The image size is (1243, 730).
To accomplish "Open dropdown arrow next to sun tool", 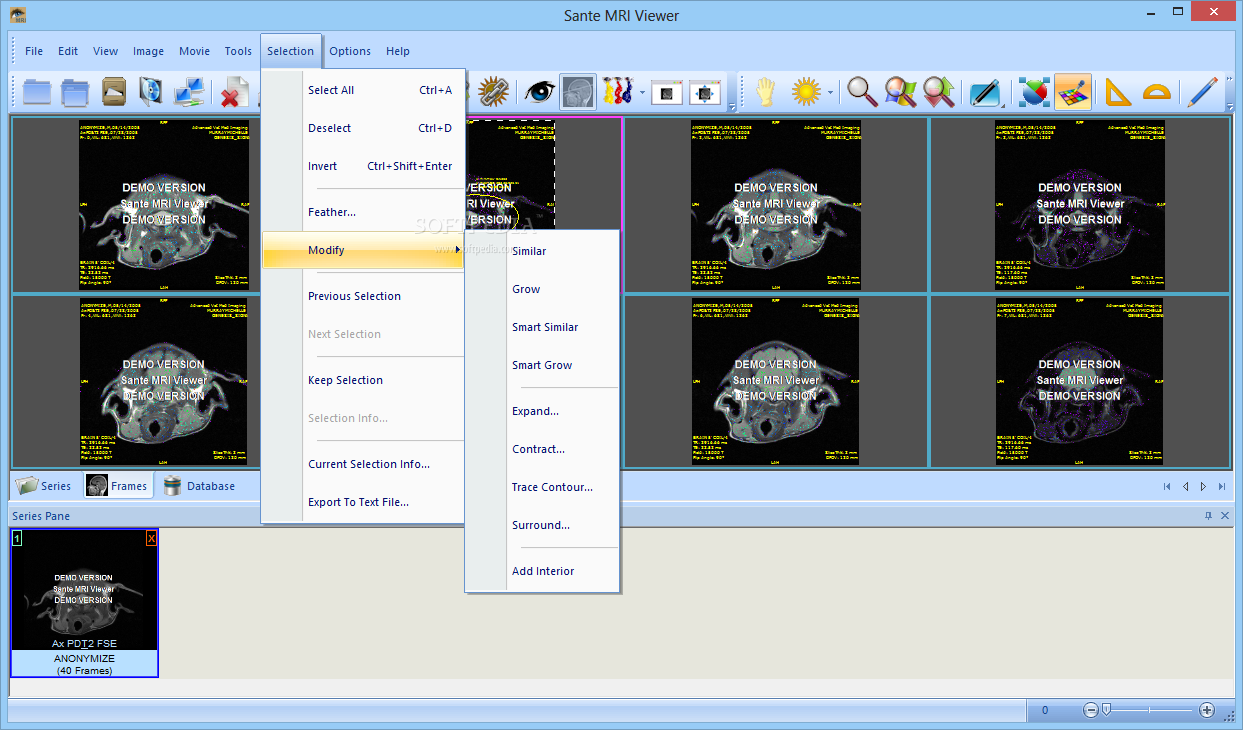I will point(830,93).
